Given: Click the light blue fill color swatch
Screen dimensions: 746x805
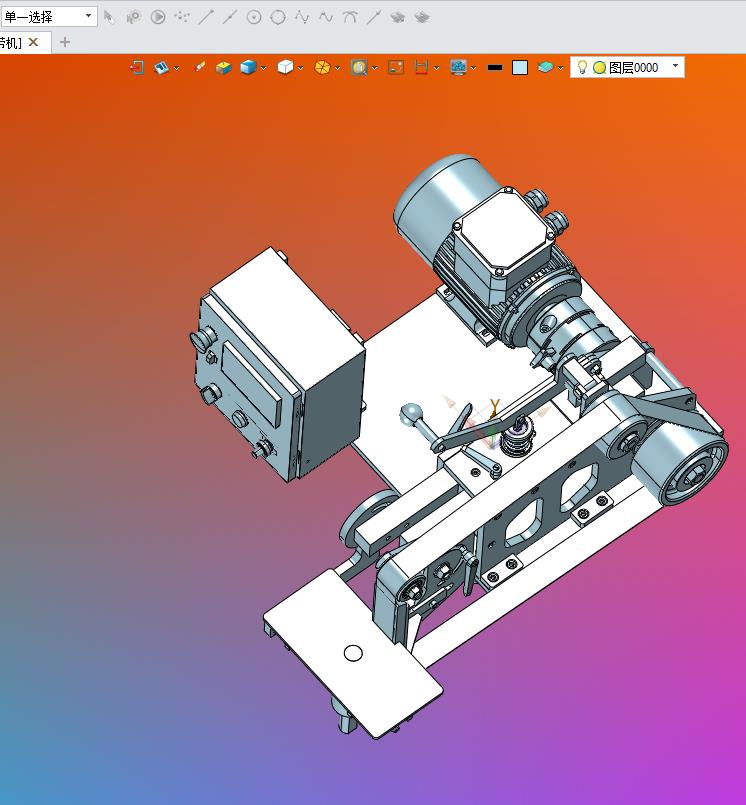Looking at the screenshot, I should 520,68.
